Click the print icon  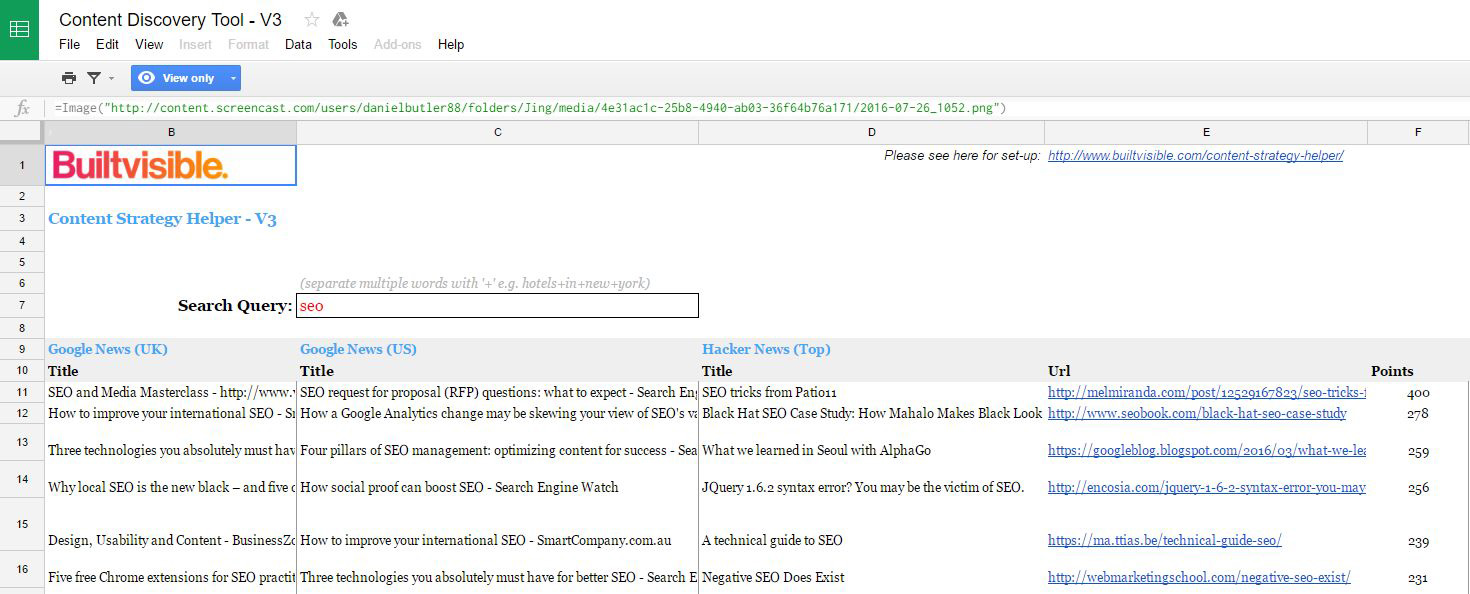pos(69,78)
